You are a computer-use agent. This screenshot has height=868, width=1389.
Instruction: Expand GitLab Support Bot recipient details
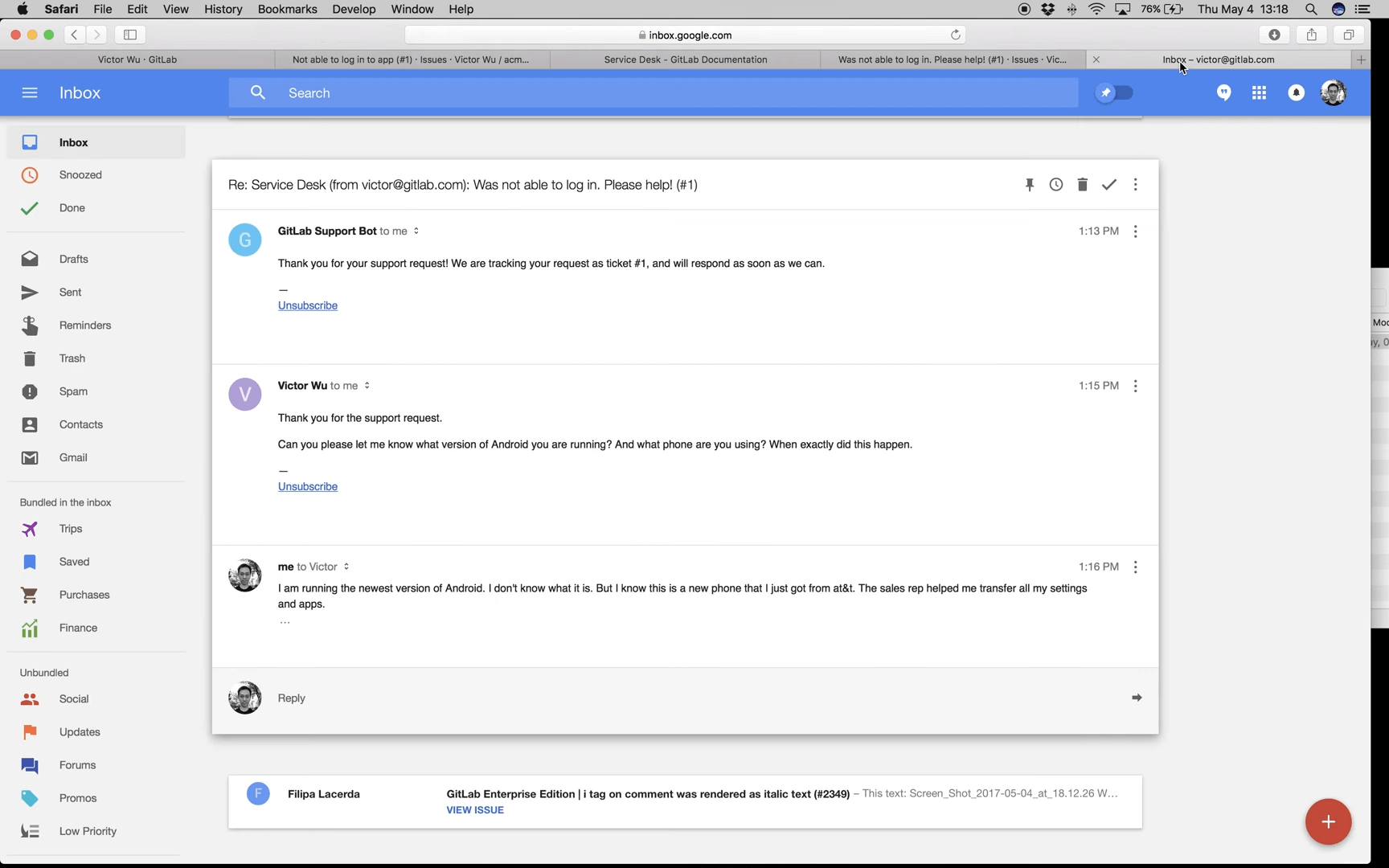click(x=416, y=231)
